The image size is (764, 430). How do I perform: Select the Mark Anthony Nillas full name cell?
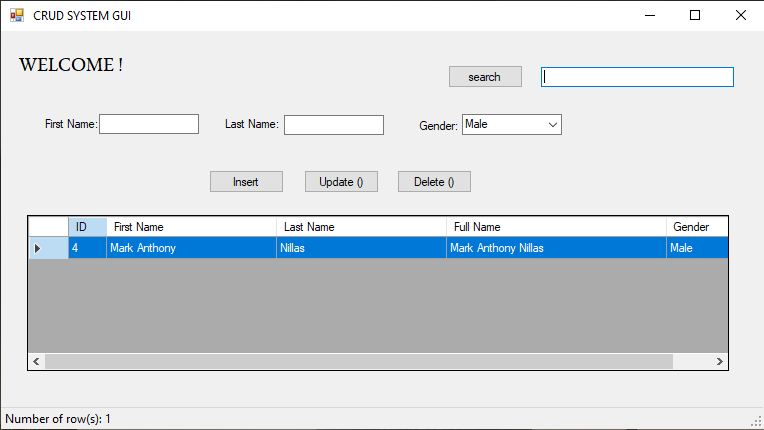556,248
